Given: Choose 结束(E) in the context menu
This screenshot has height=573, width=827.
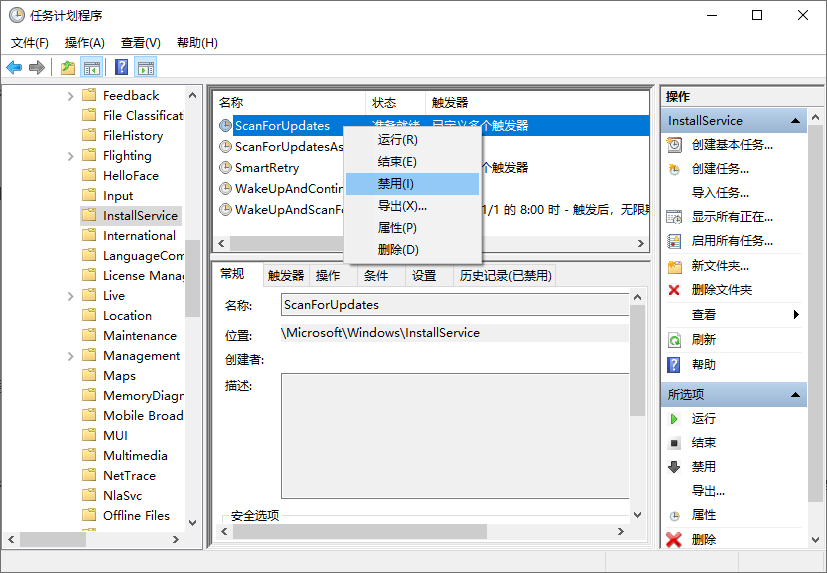Looking at the screenshot, I should tap(412, 162).
